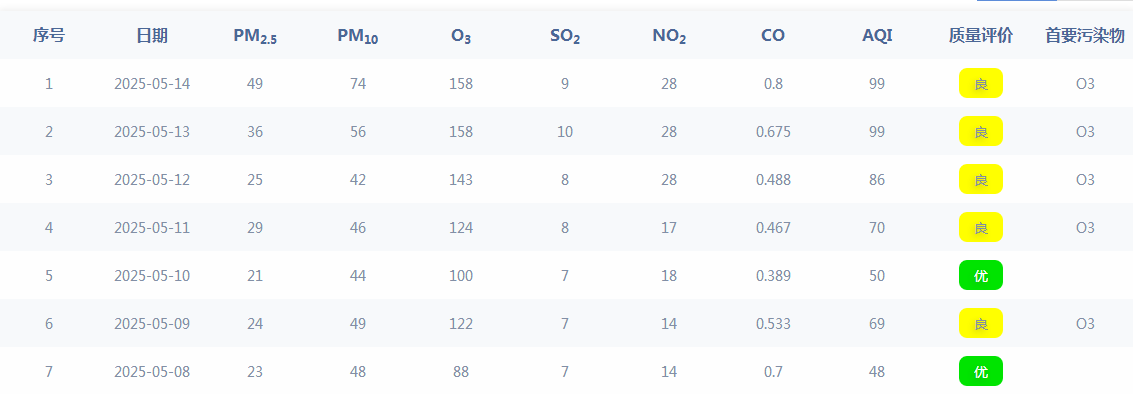Click the yellow 良 badge for 2025-05-14

[x=981, y=83]
